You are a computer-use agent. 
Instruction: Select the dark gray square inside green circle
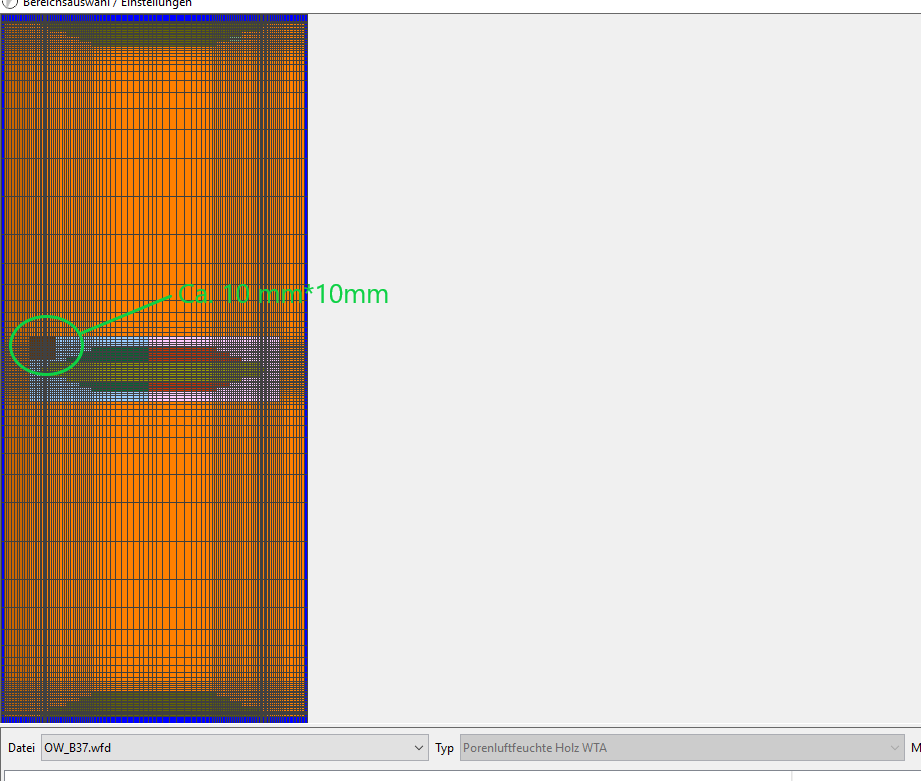coord(42,346)
